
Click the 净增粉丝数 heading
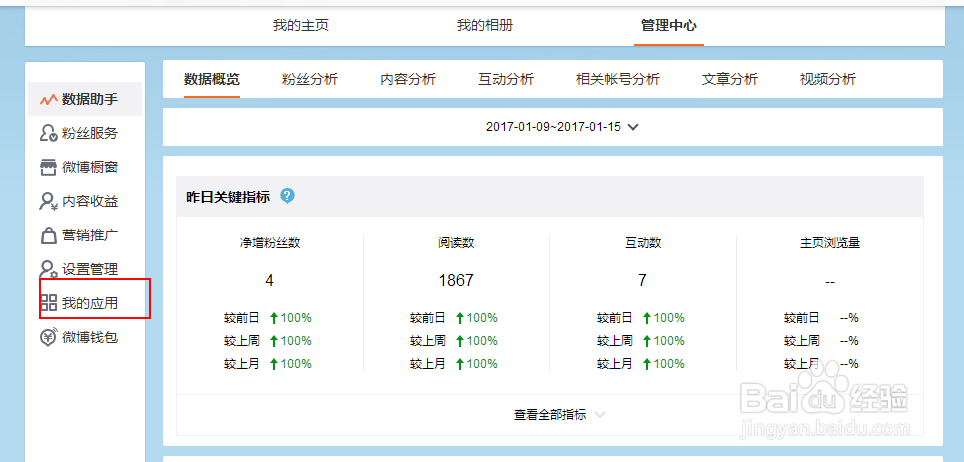pyautogui.click(x=270, y=243)
